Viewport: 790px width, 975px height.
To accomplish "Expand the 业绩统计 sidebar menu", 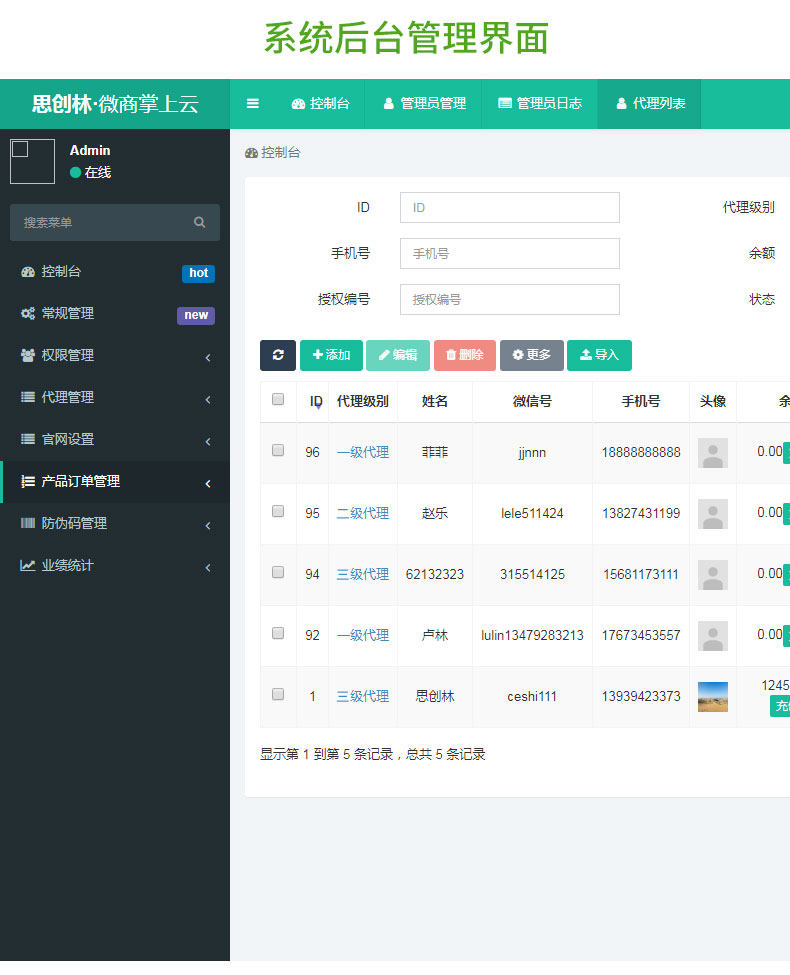I will pyautogui.click(x=115, y=566).
